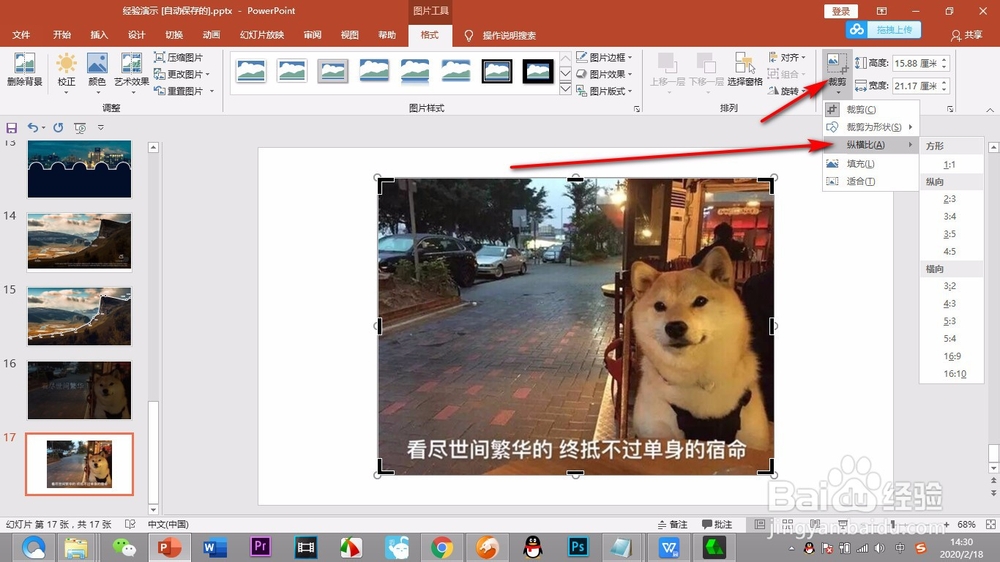Select the 3:4 portrait aspect ratio
This screenshot has height=562, width=1000.
950,216
